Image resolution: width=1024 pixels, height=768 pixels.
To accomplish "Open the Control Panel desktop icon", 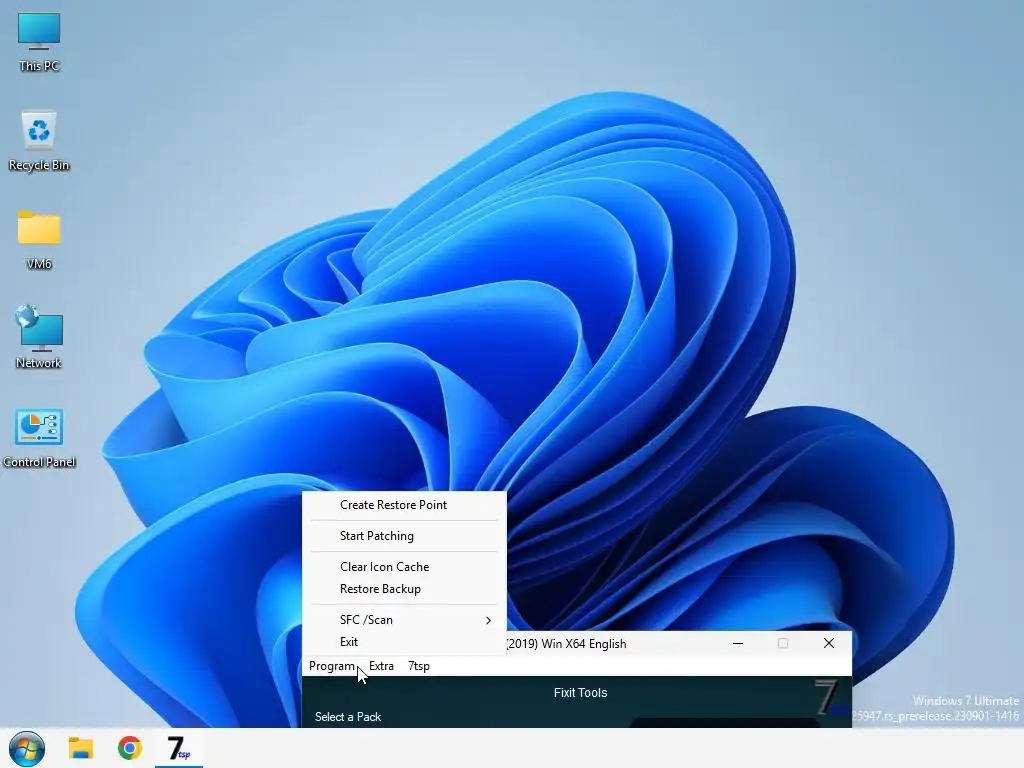I will (39, 438).
